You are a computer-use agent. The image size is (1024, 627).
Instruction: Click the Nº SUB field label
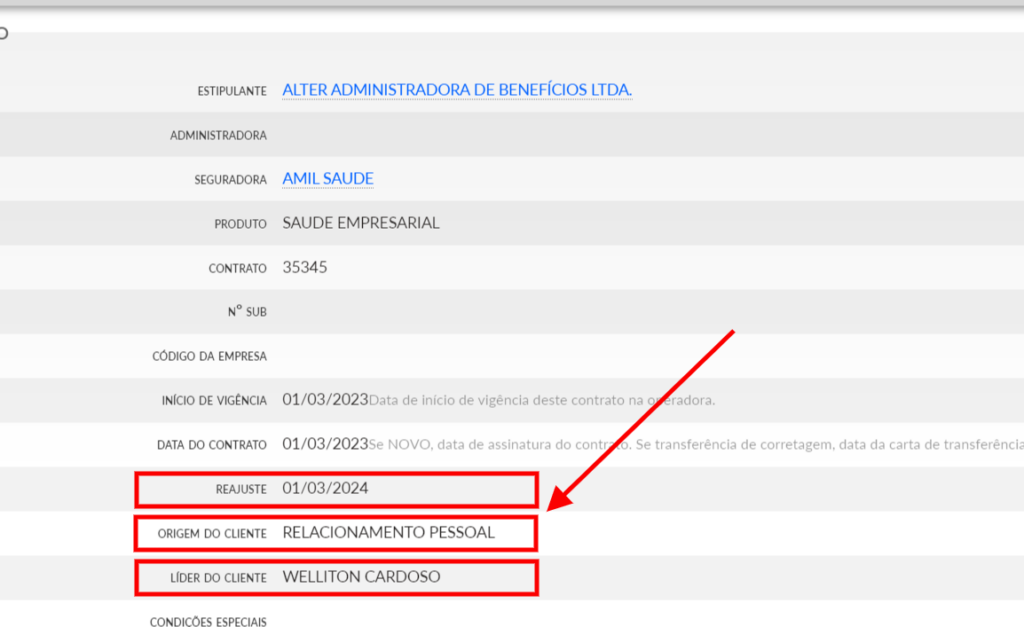click(247, 312)
